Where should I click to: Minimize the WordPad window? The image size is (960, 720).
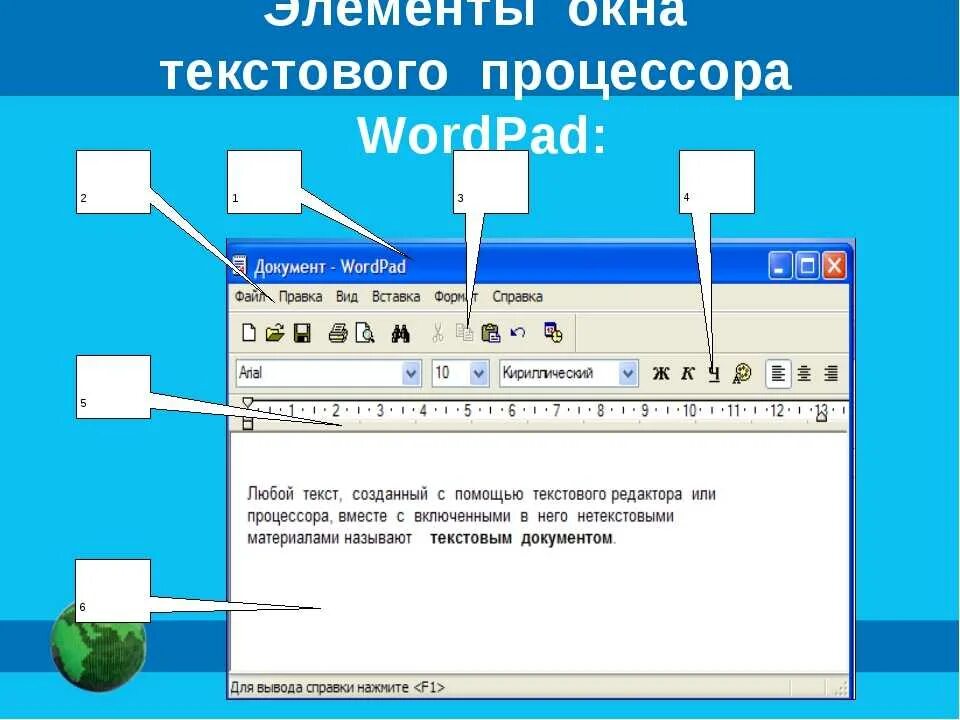[x=780, y=266]
